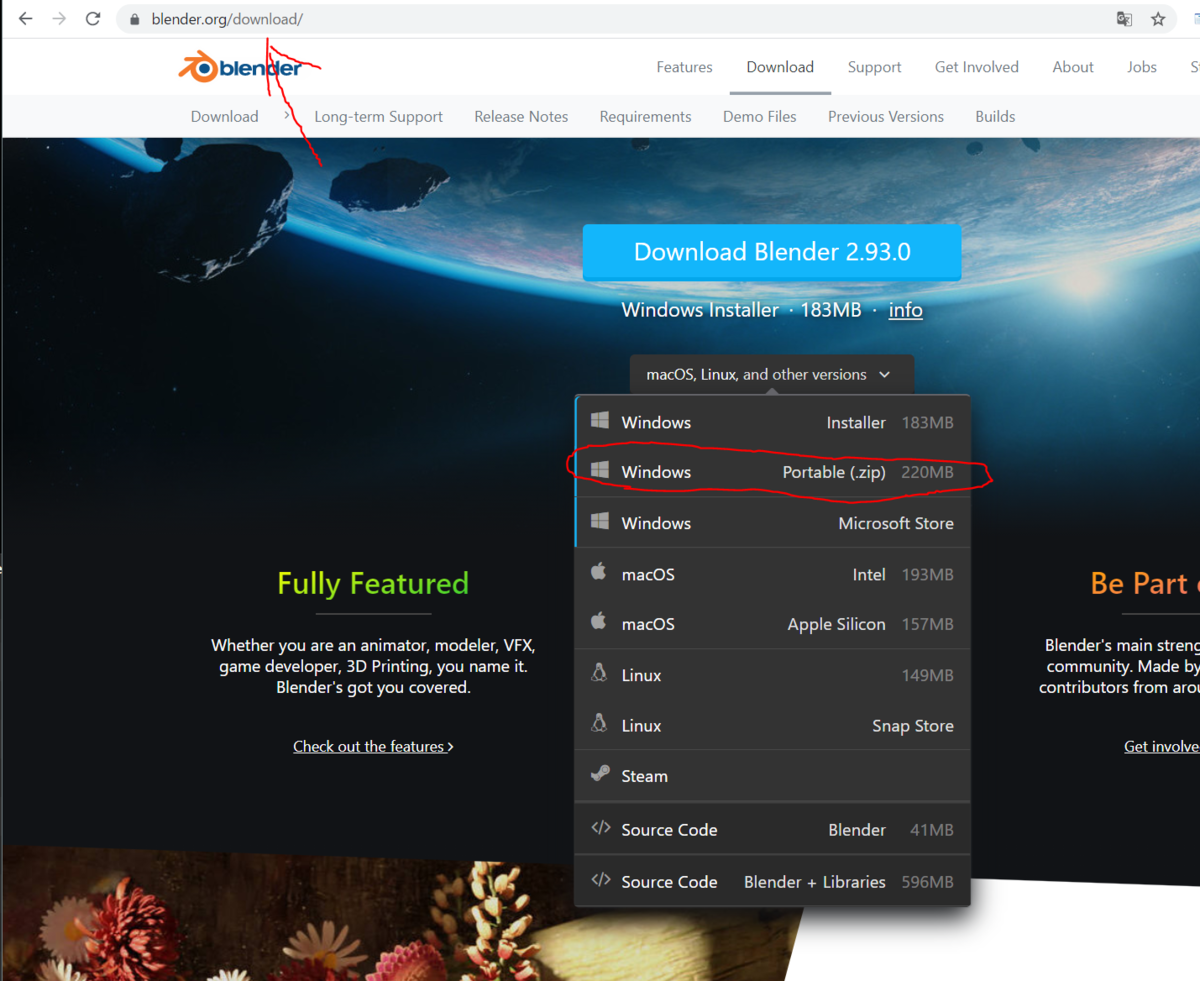Click the Steam logo icon
Image resolution: width=1200 pixels, height=981 pixels.
pyautogui.click(x=600, y=774)
